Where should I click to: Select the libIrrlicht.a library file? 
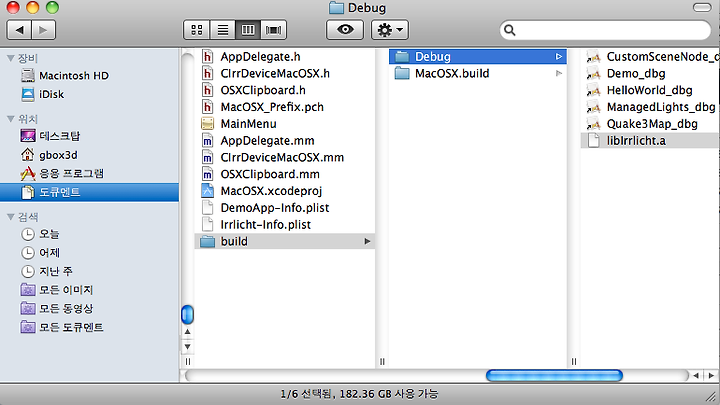pos(650,141)
